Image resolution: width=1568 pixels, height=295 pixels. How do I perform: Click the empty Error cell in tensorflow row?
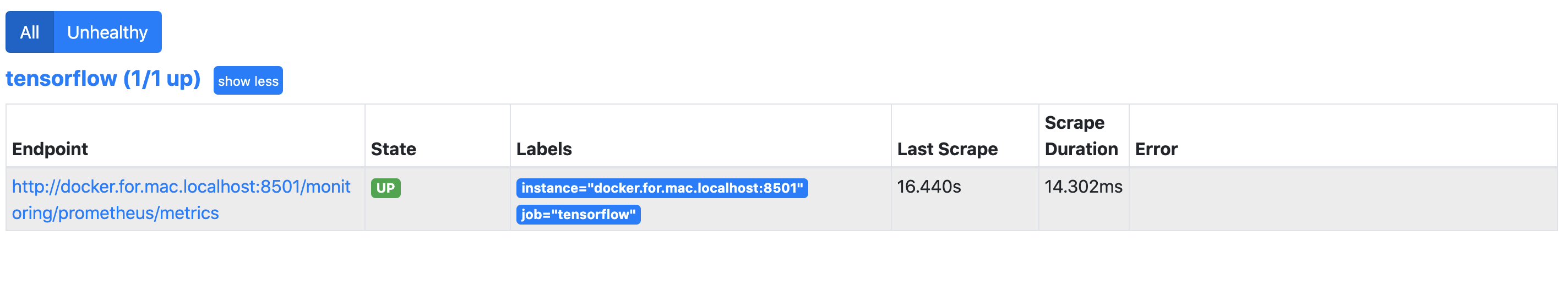coord(1343,199)
